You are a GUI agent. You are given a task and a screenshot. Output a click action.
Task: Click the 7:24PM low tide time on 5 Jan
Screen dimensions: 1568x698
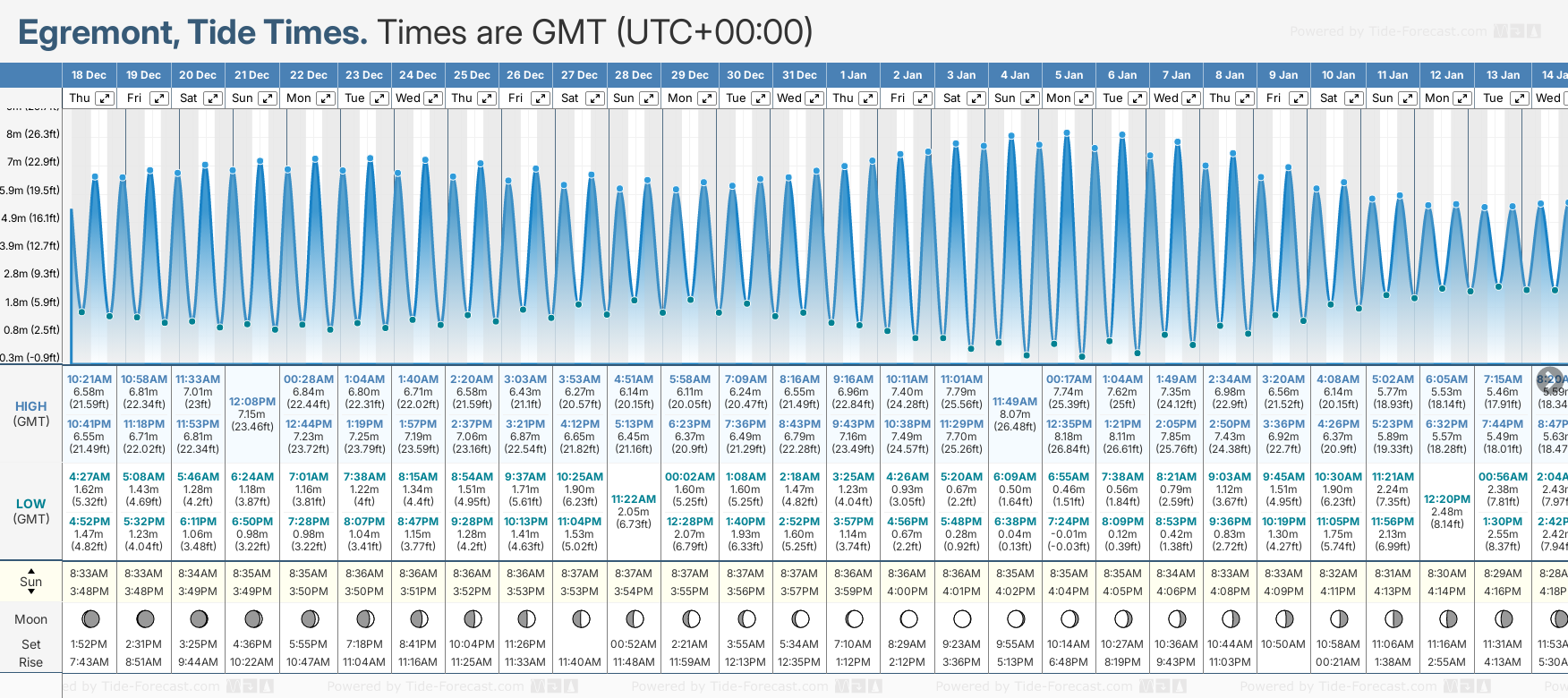(x=1069, y=521)
